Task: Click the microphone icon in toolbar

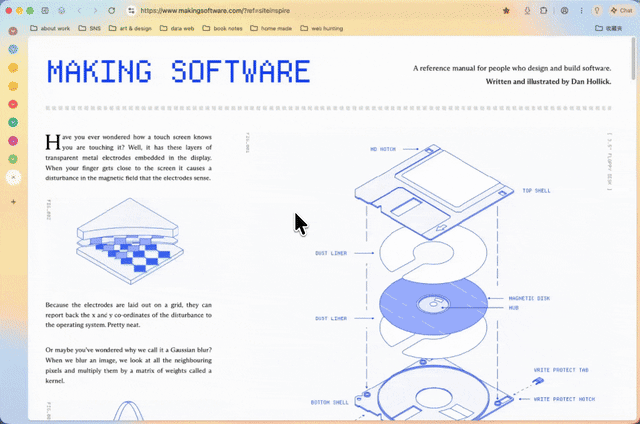Action: [527, 11]
